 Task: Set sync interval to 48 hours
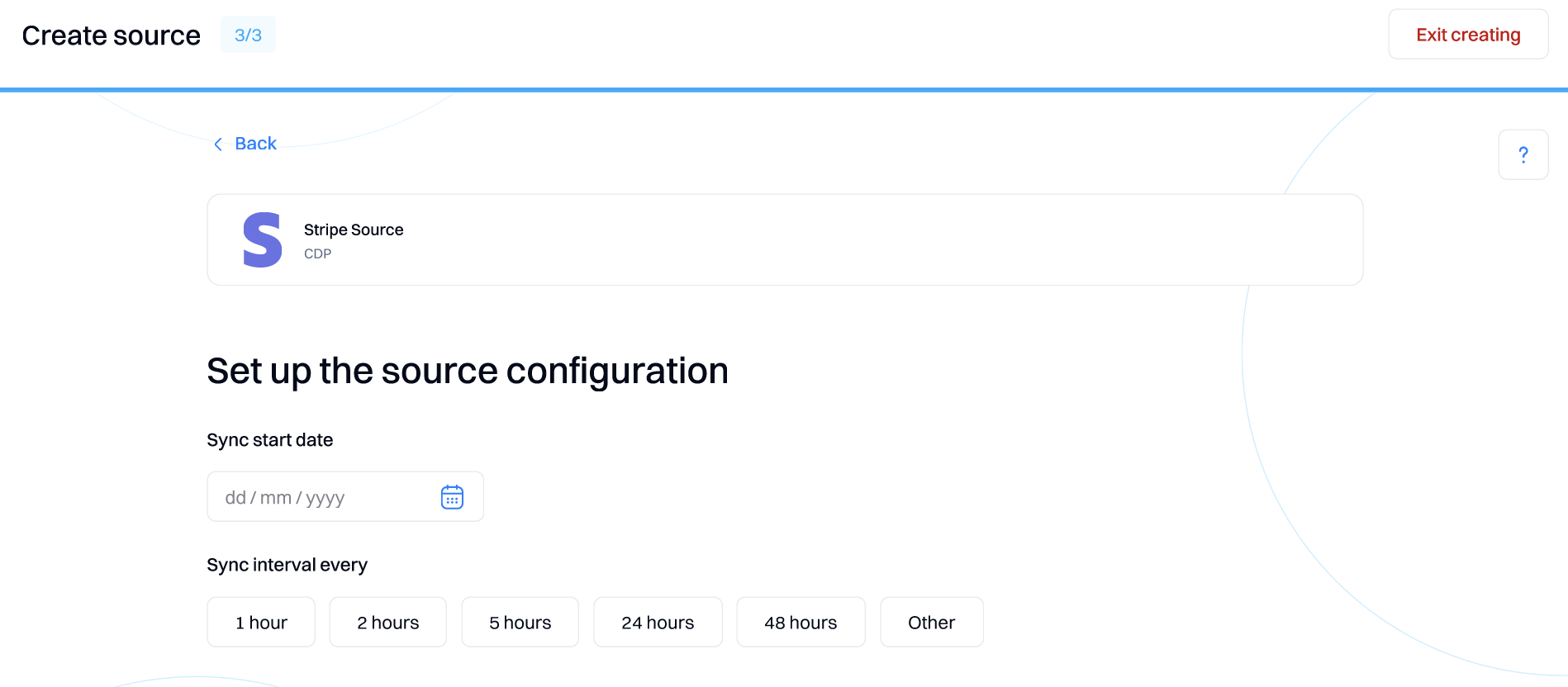(x=801, y=623)
